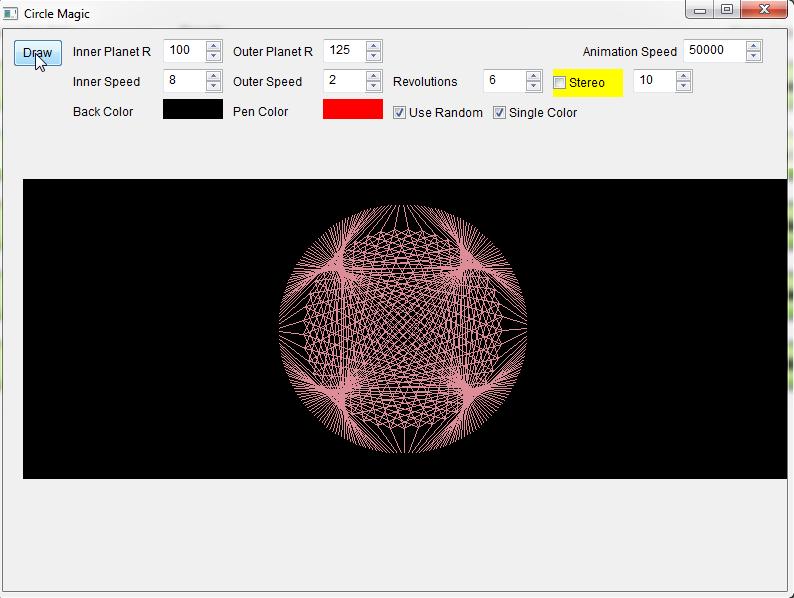Viewport: 794px width, 598px height.
Task: Click the Circle Magic window icon
Action: pos(11,13)
